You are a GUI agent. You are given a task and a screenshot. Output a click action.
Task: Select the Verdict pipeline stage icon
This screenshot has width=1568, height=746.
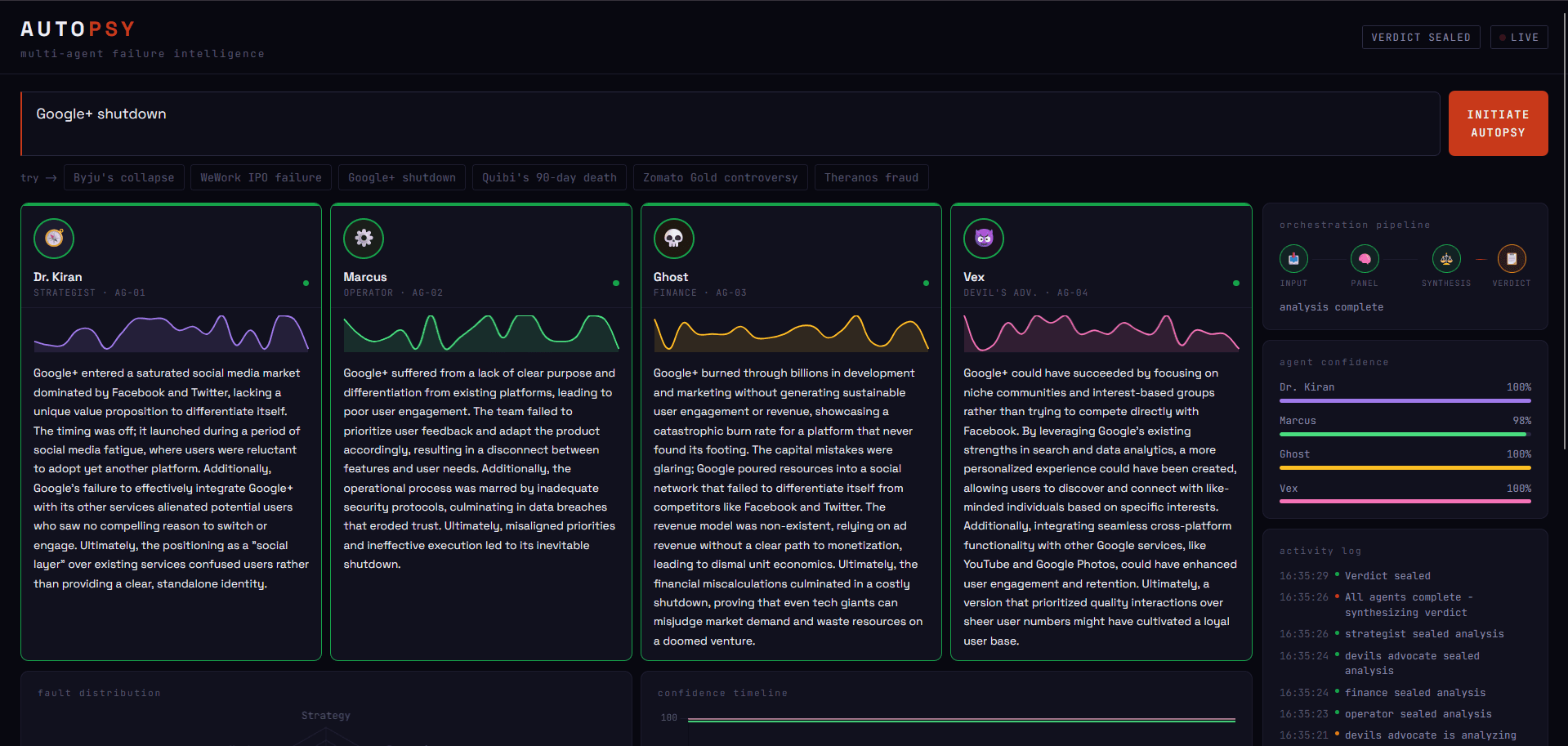pos(1512,259)
